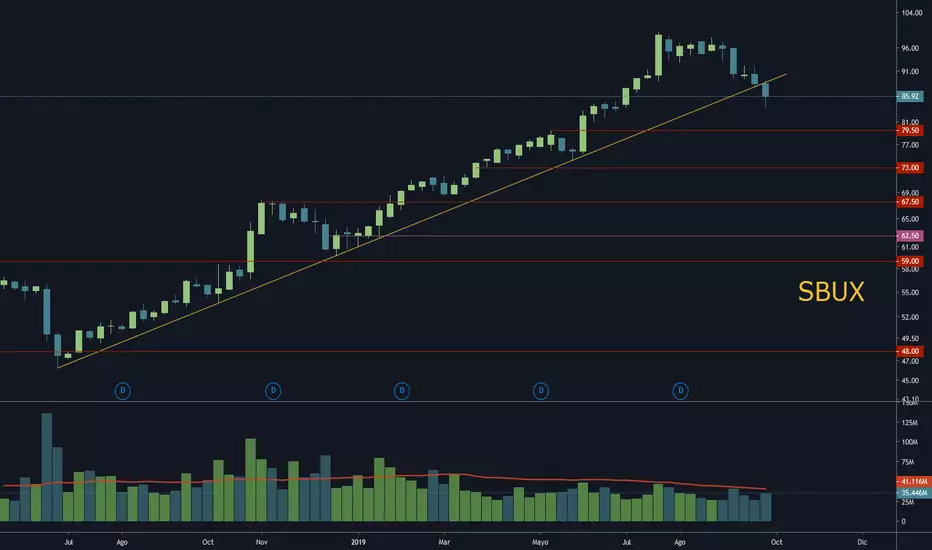The width and height of the screenshot is (932, 550).
Task: Click the 52.00 price axis tick
Action: point(910,317)
